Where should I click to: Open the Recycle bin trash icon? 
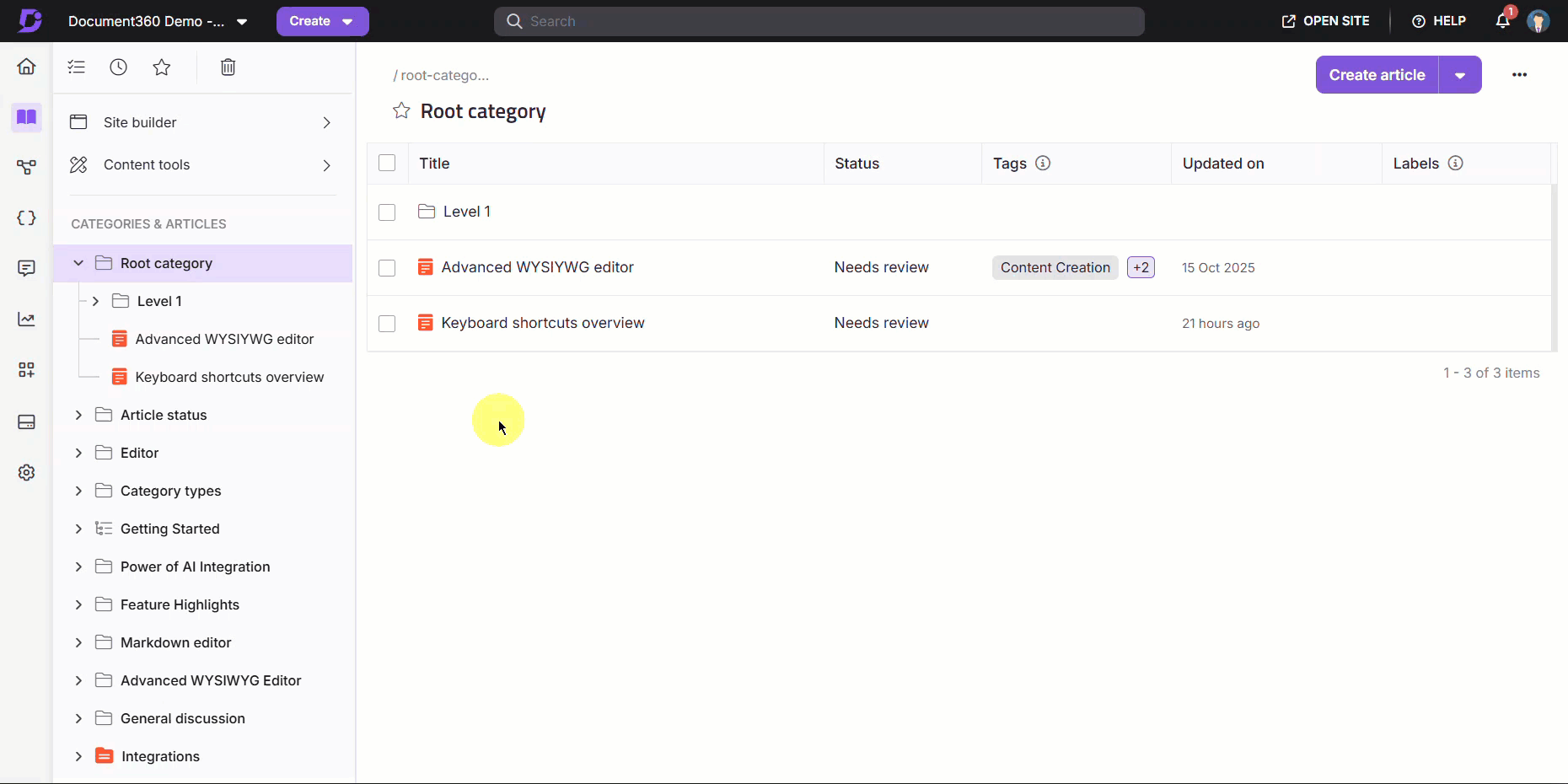pyautogui.click(x=228, y=67)
